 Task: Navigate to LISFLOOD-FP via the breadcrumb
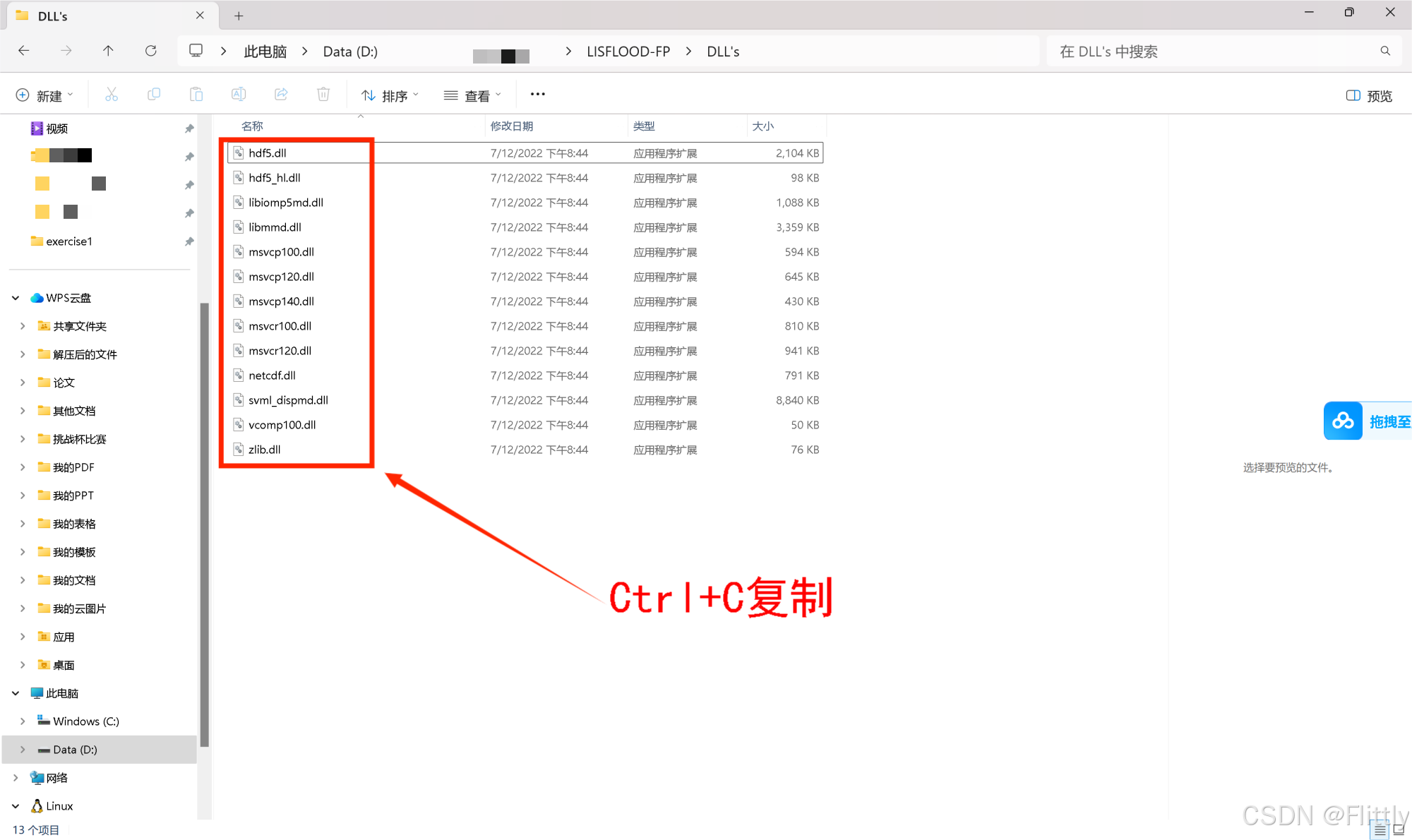628,51
